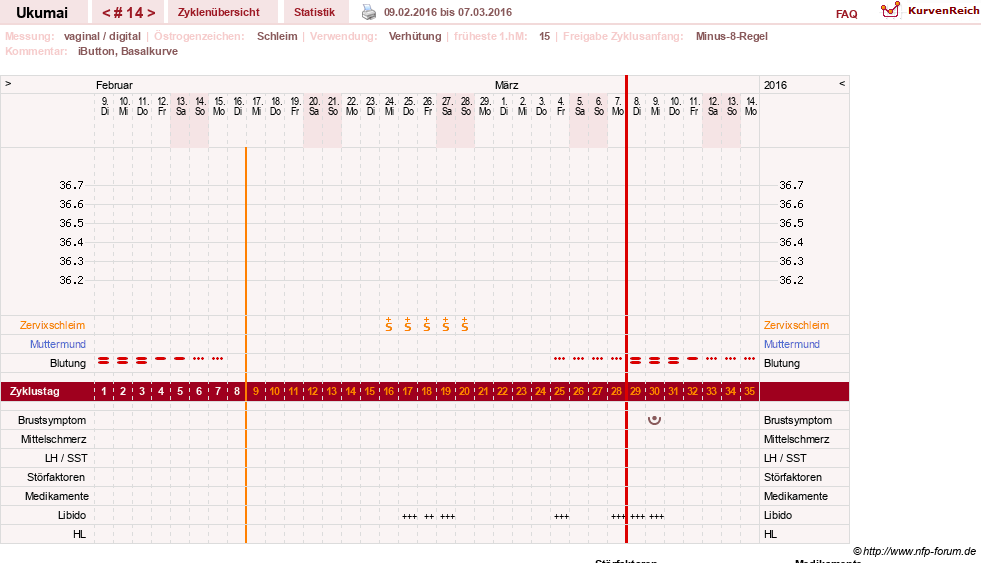981x563 pixels.
Task: Open the nfp-forum.de link
Action: tap(914, 551)
